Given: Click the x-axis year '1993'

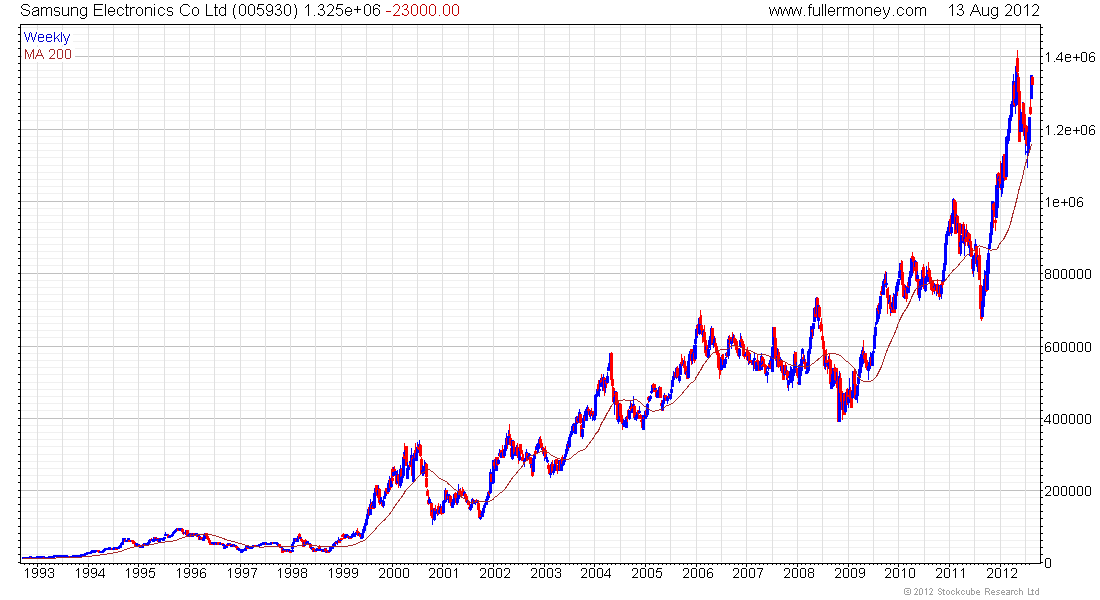Looking at the screenshot, I should pos(39,573).
